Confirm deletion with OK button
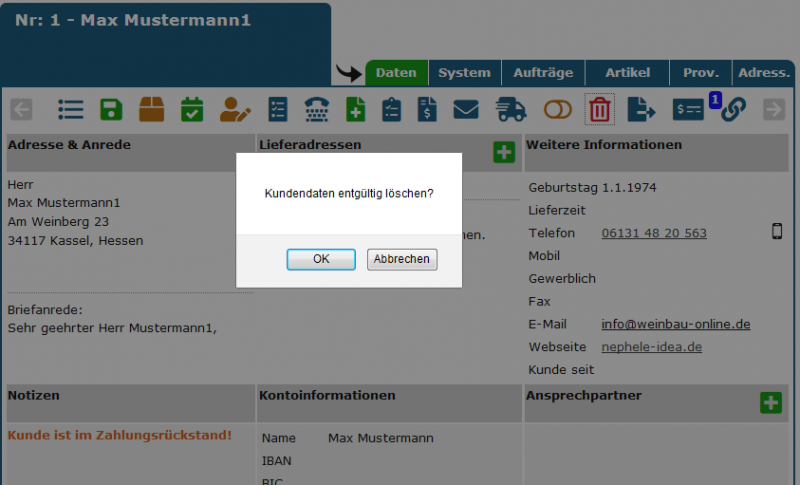 tap(321, 259)
